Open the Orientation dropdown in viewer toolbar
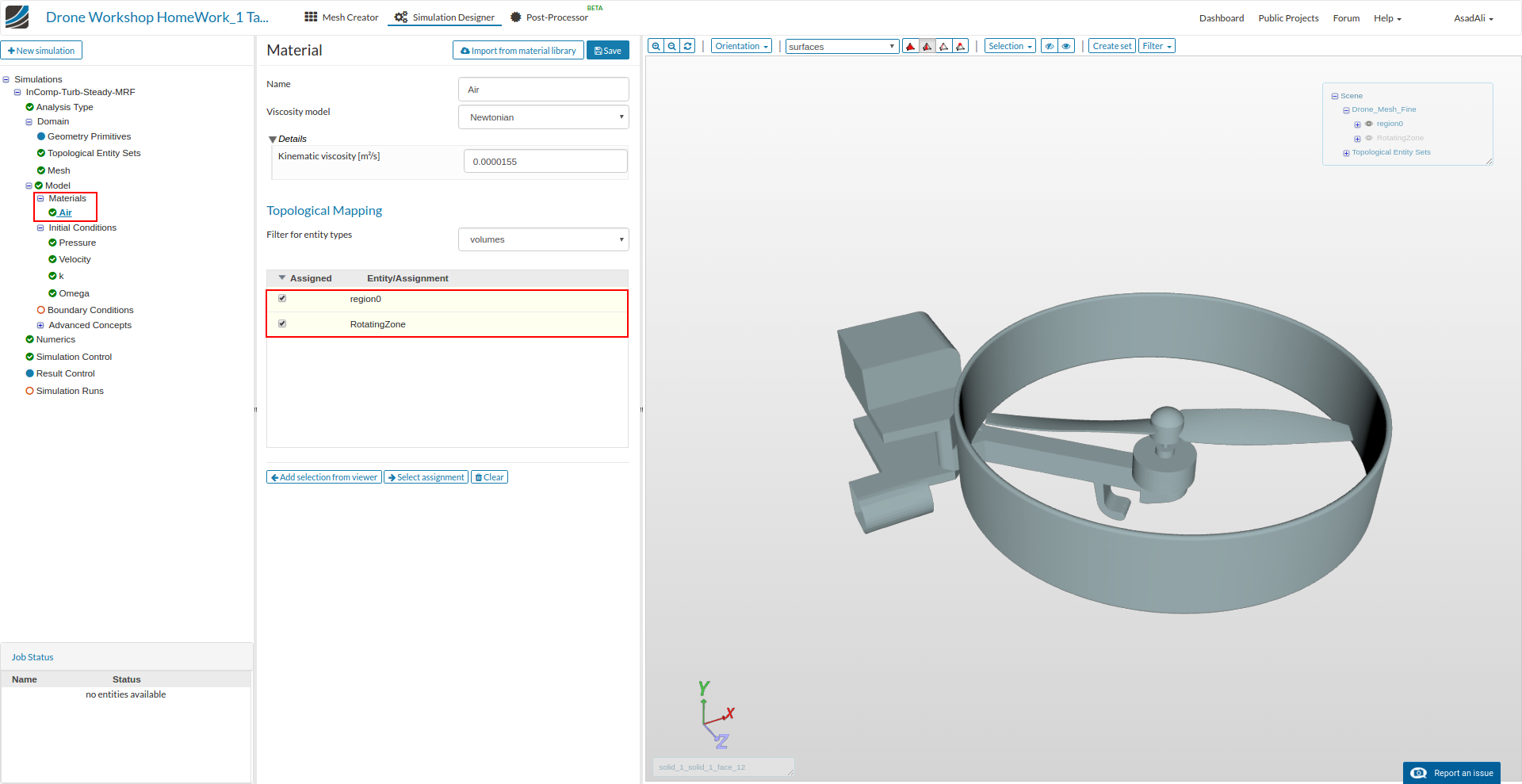This screenshot has height=784, width=1522. (741, 47)
